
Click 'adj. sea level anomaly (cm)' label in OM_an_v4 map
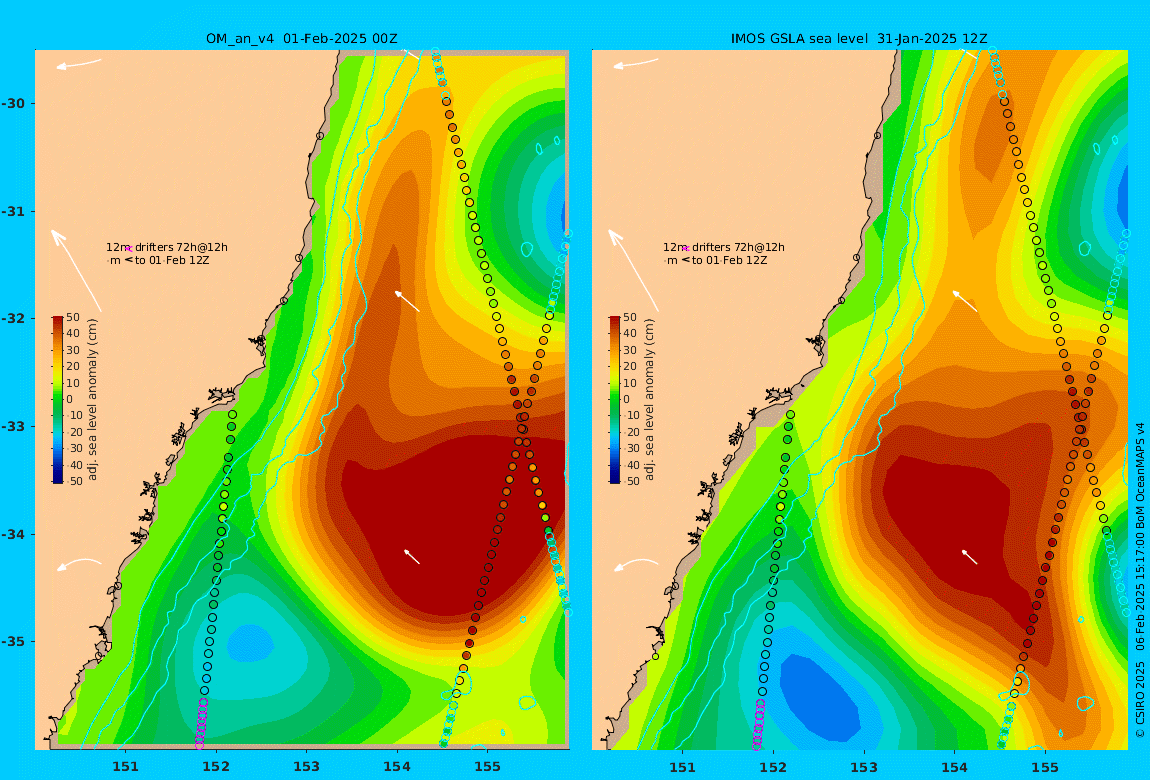pos(92,400)
